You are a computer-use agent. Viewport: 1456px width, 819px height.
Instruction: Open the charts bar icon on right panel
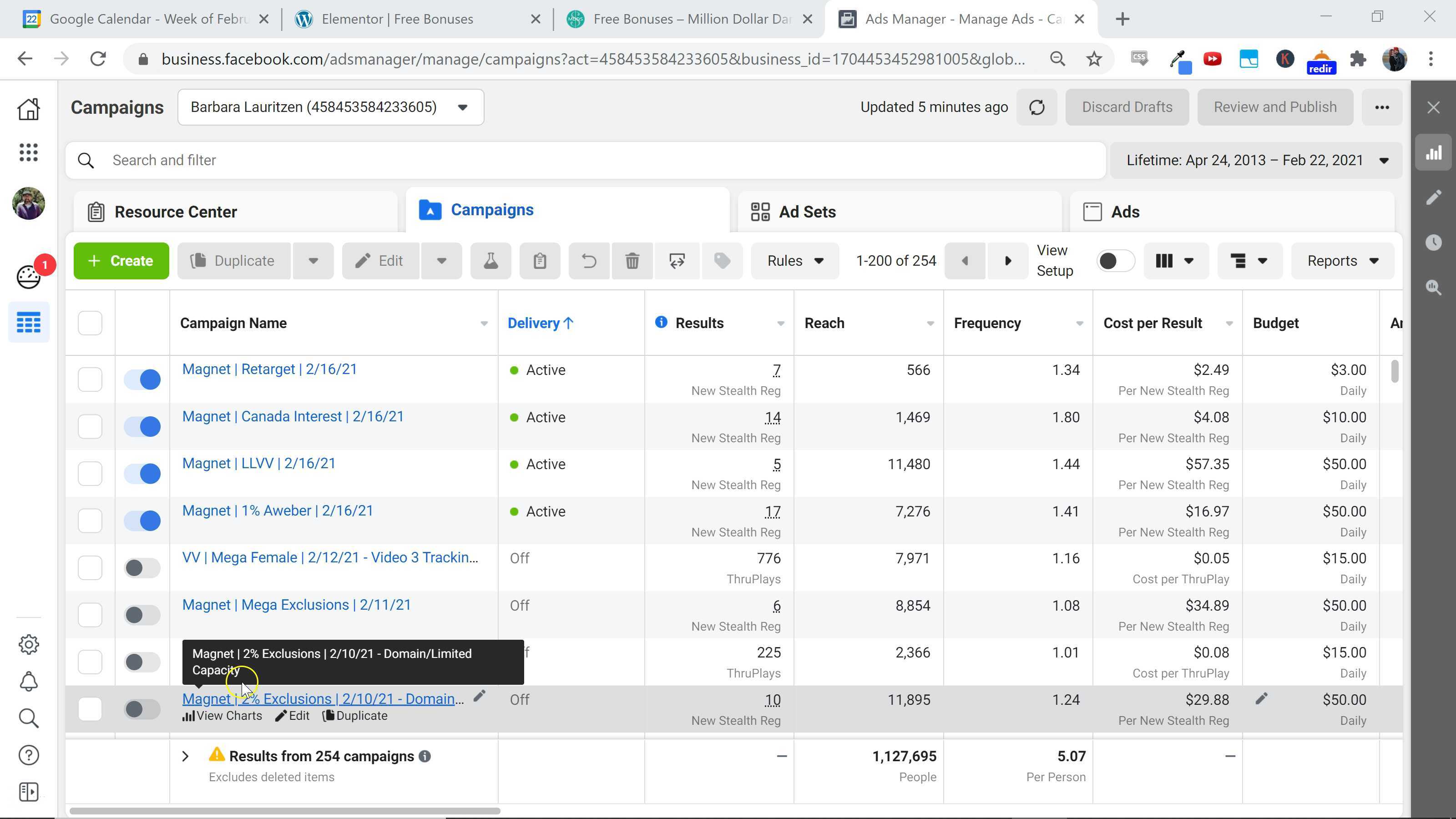tap(1433, 152)
